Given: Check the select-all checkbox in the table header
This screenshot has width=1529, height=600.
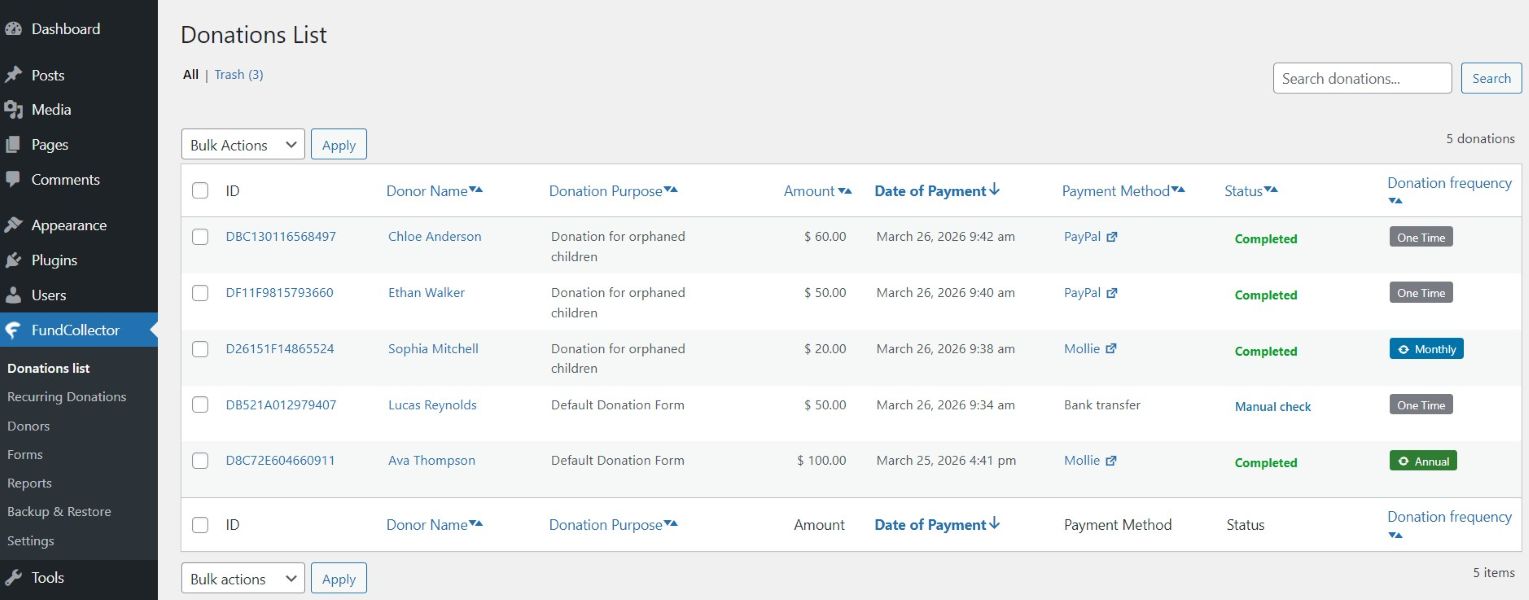Looking at the screenshot, I should [200, 190].
